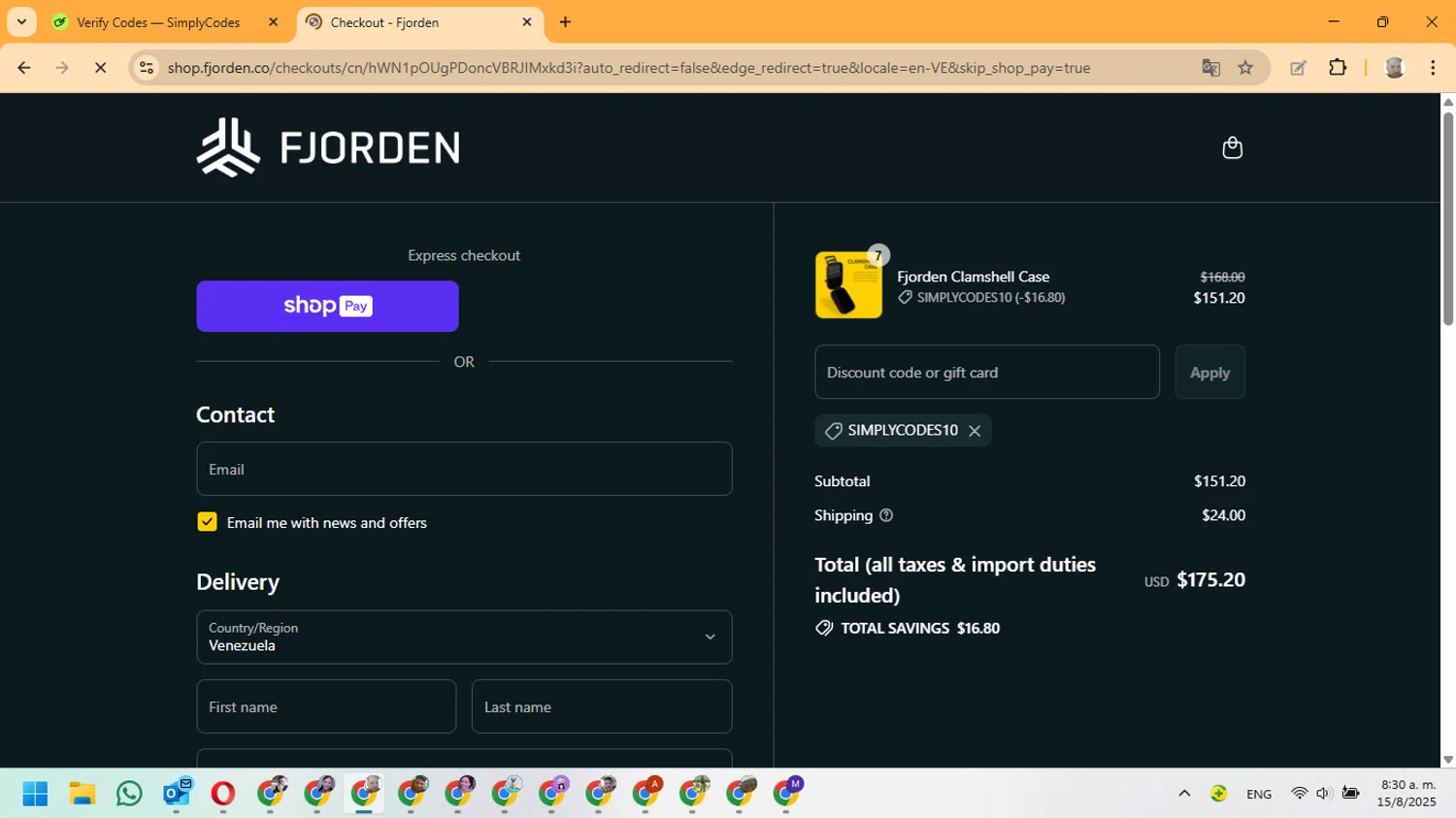Open WhatsApp from the taskbar
The height and width of the screenshot is (818, 1456).
[129, 794]
